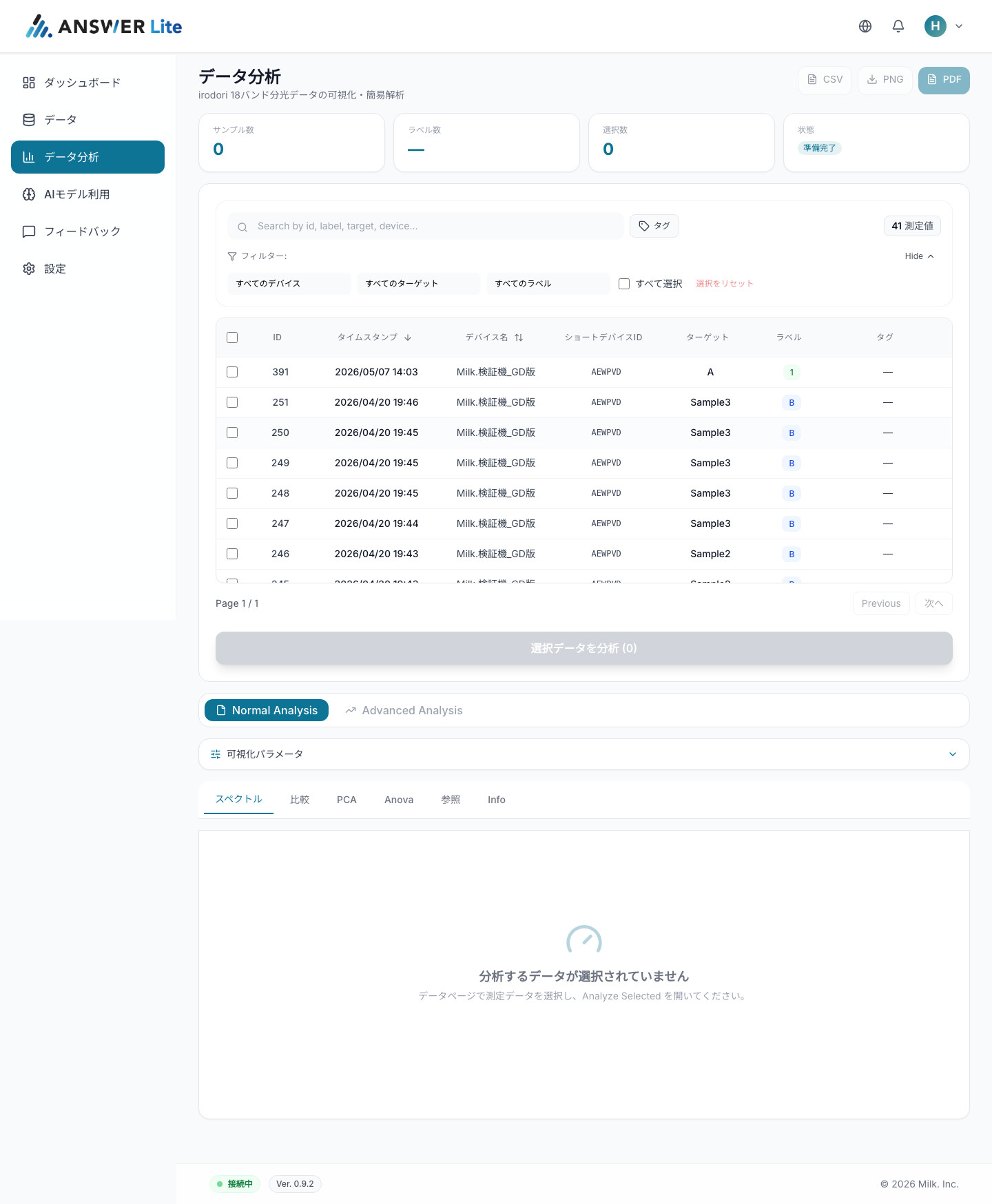The image size is (992, 1204).
Task: Sort by タイムスタンプ arrow
Action: point(408,338)
